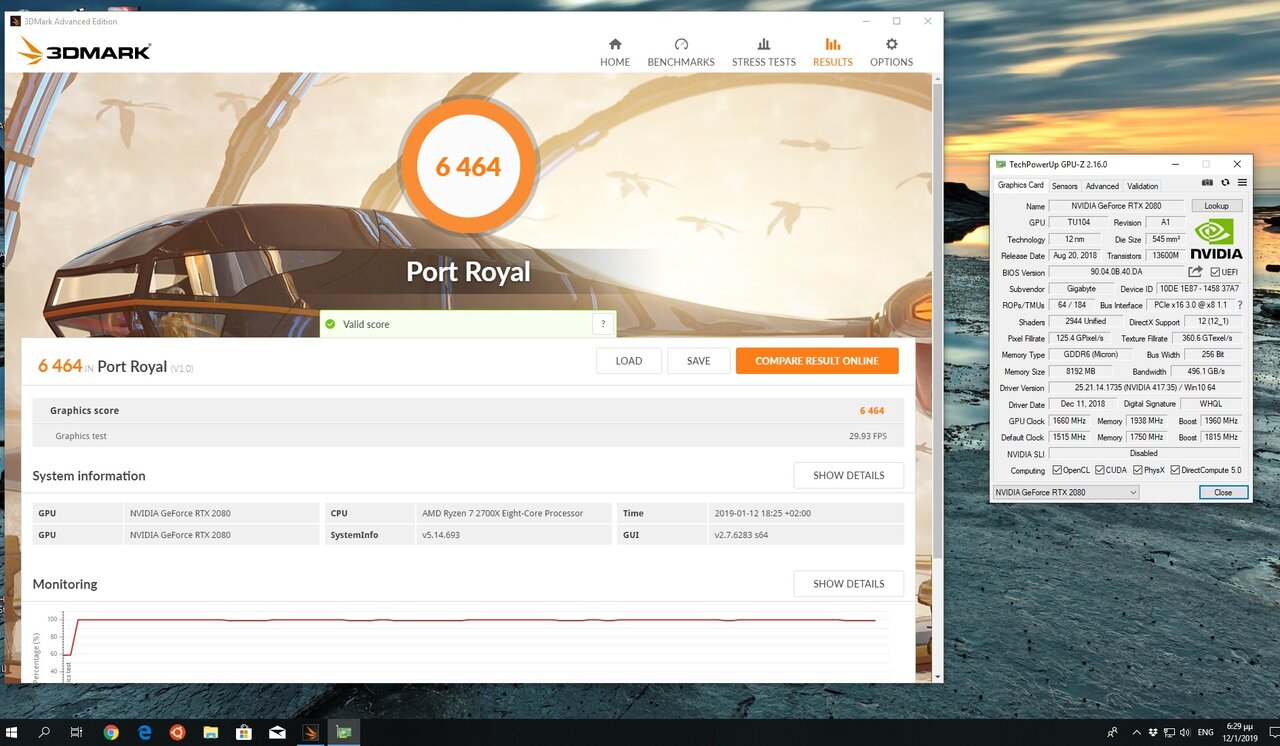Screen dimensions: 1280x746
Task: Toggle the DirectCompute 5.0 checkbox
Action: [1174, 470]
